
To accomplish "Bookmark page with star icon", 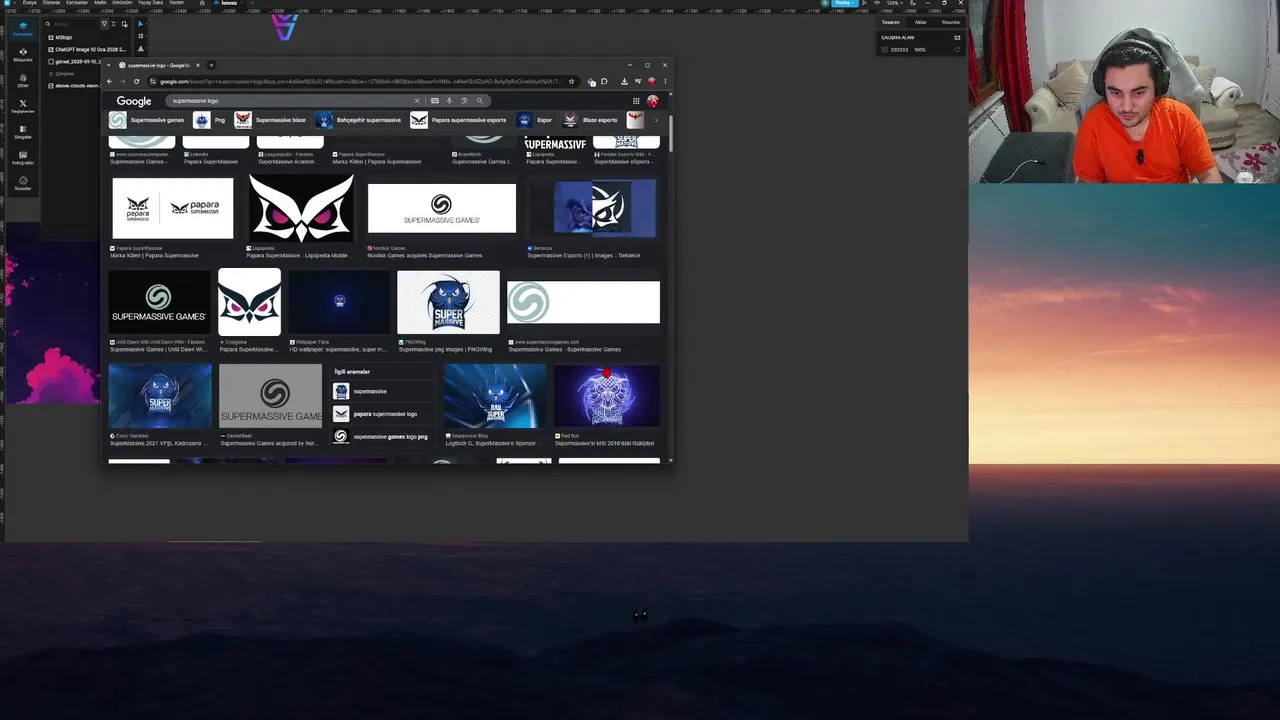I will (571, 81).
